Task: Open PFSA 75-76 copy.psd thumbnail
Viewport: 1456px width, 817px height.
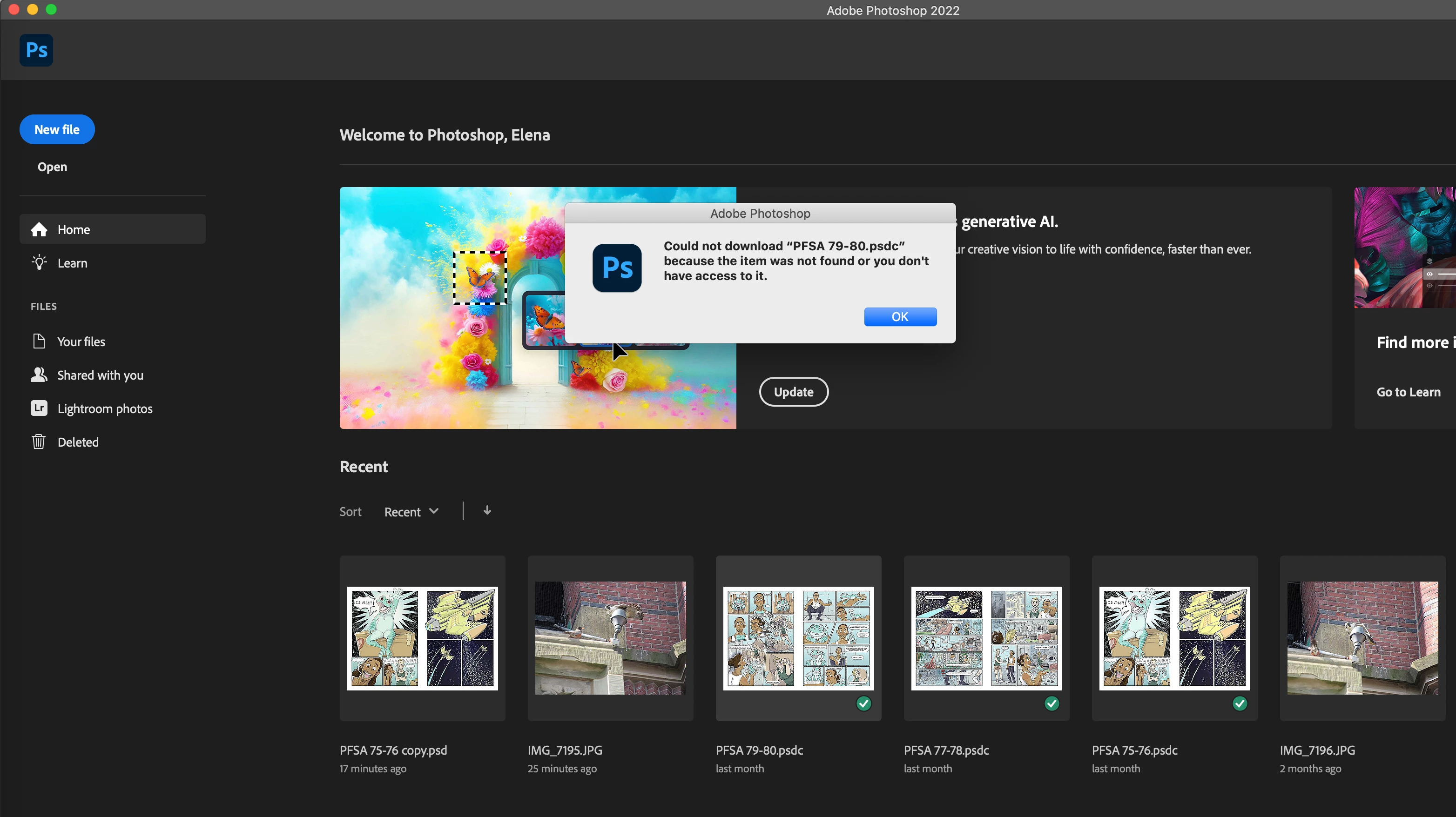Action: click(422, 638)
